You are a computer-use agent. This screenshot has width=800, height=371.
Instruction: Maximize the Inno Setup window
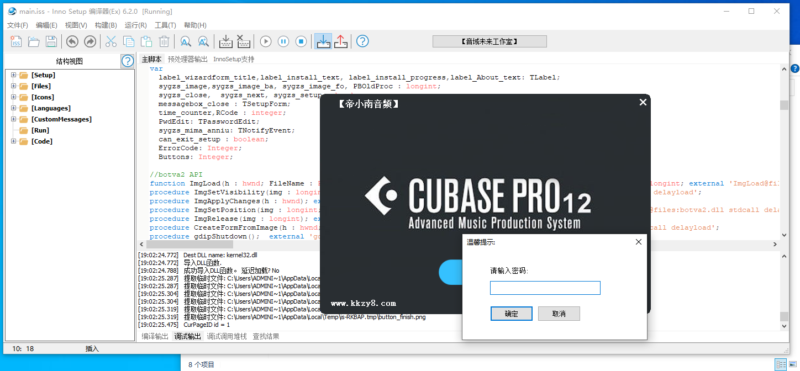(x=751, y=11)
